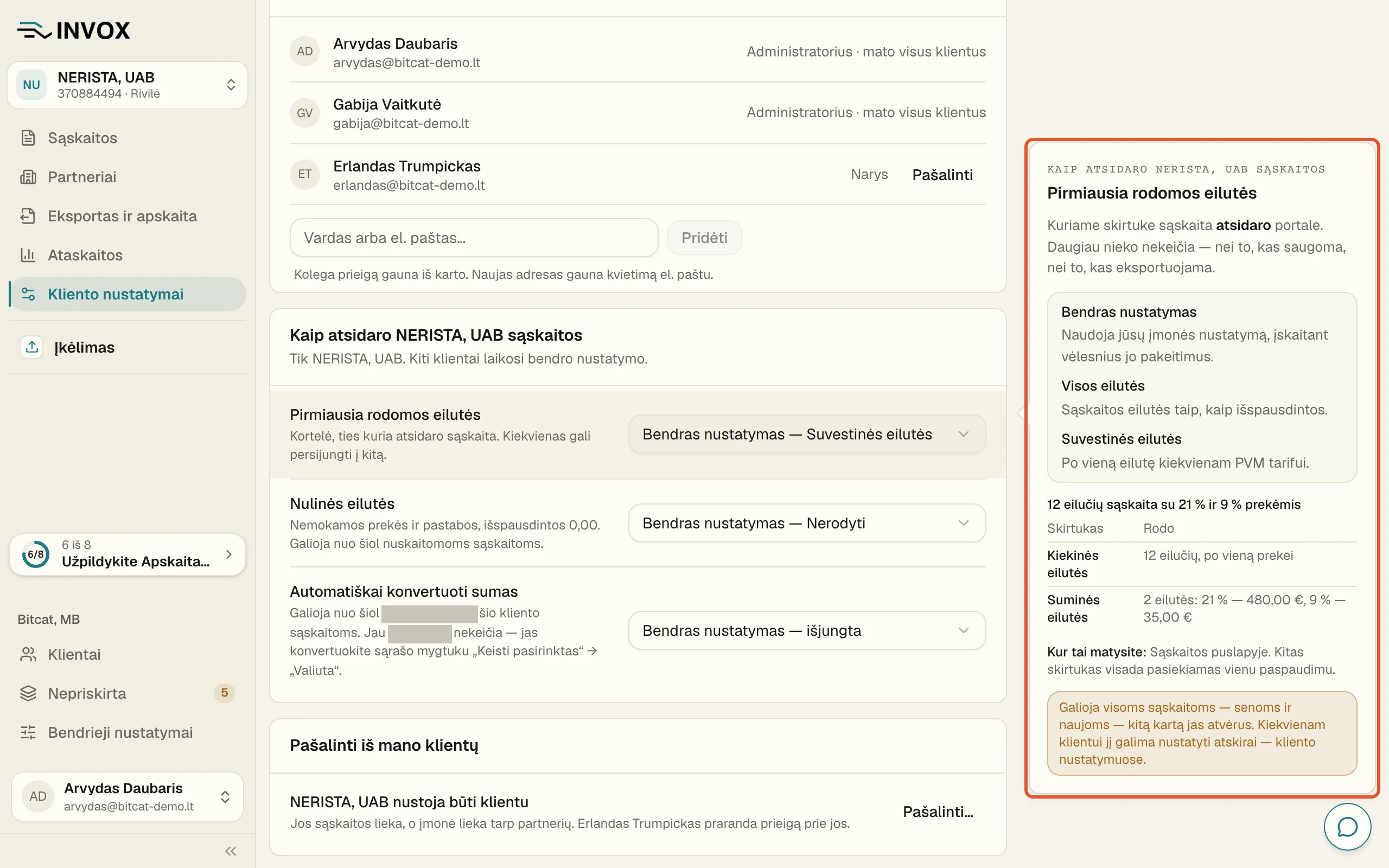Screen dimensions: 1389x868
Task: Open the Nulinės eilutės dropdown
Action: pyautogui.click(x=807, y=523)
